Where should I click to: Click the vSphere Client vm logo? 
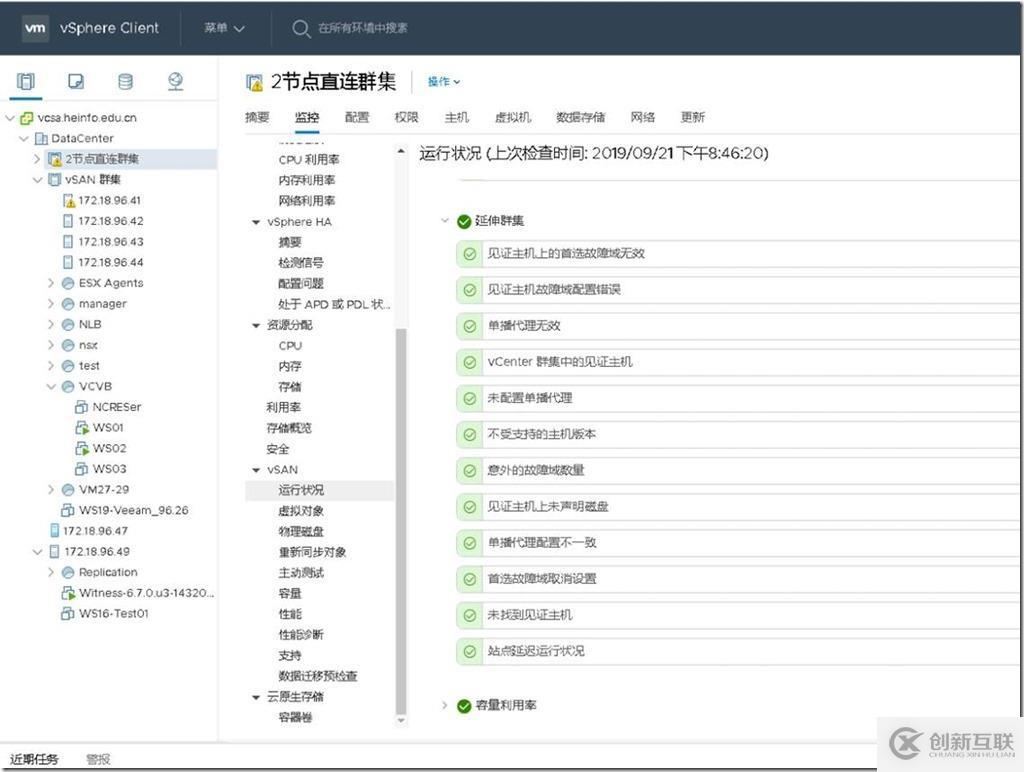[35, 28]
